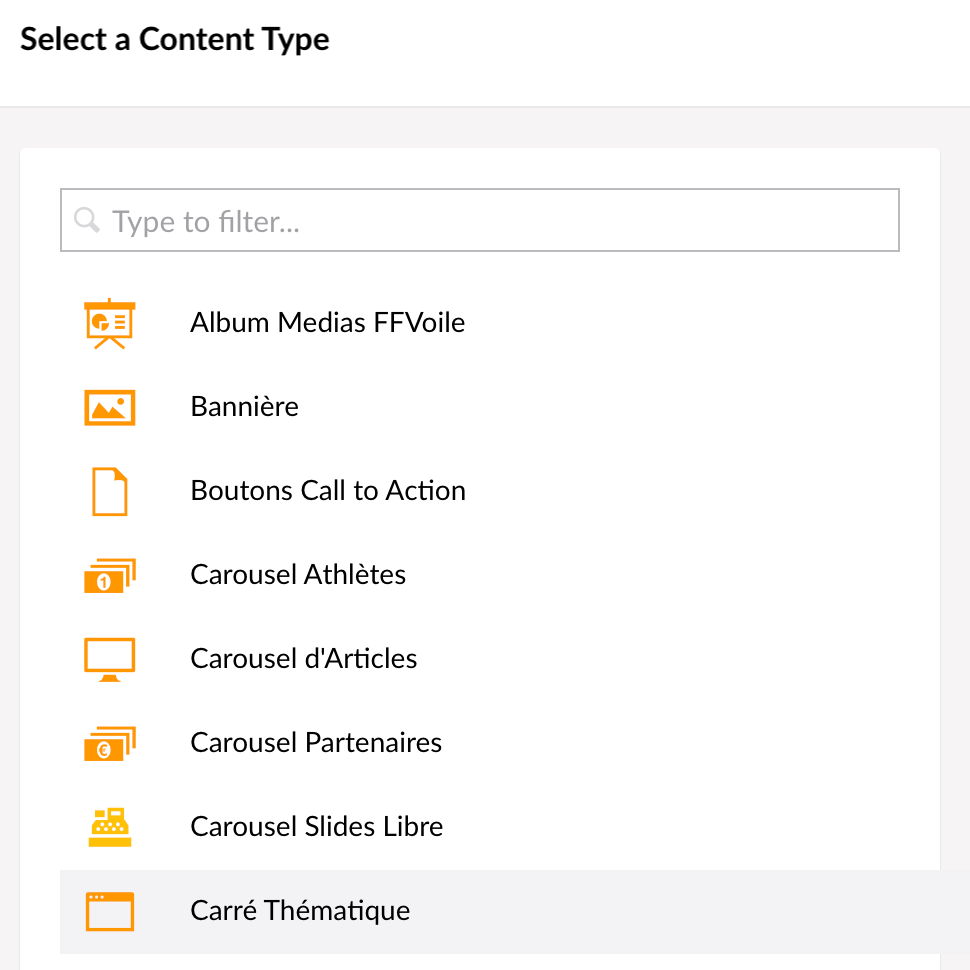Focus the Type to filter search field

479,220
